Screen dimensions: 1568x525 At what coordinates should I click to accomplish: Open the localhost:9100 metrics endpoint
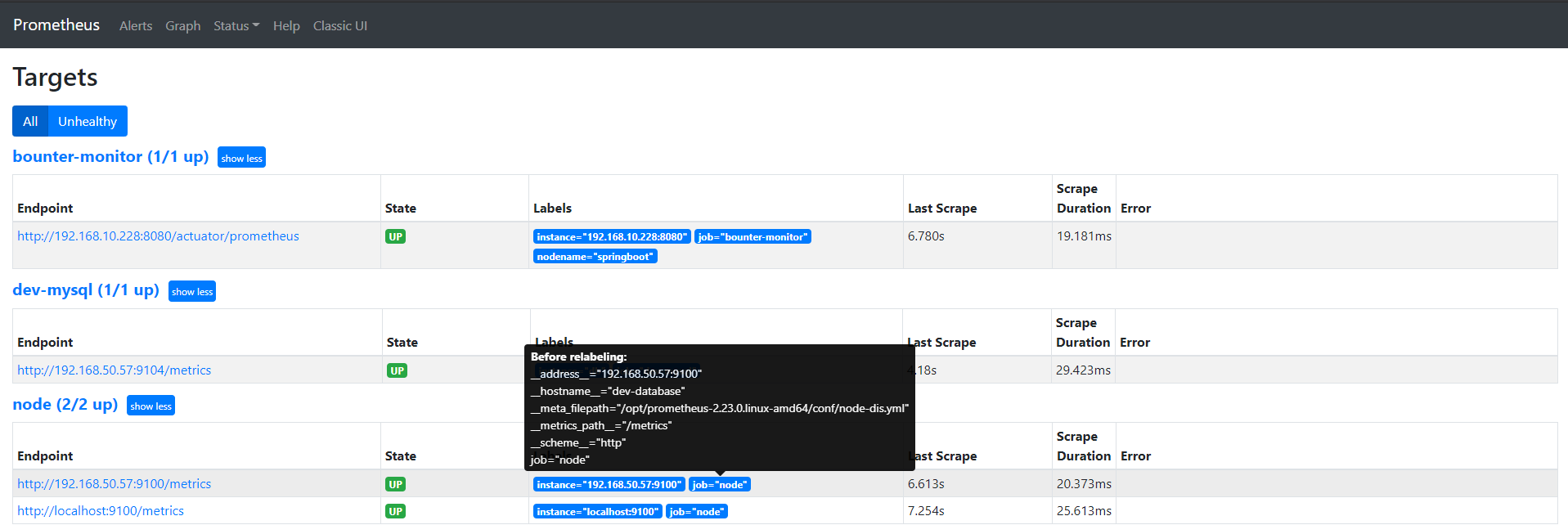coord(101,511)
